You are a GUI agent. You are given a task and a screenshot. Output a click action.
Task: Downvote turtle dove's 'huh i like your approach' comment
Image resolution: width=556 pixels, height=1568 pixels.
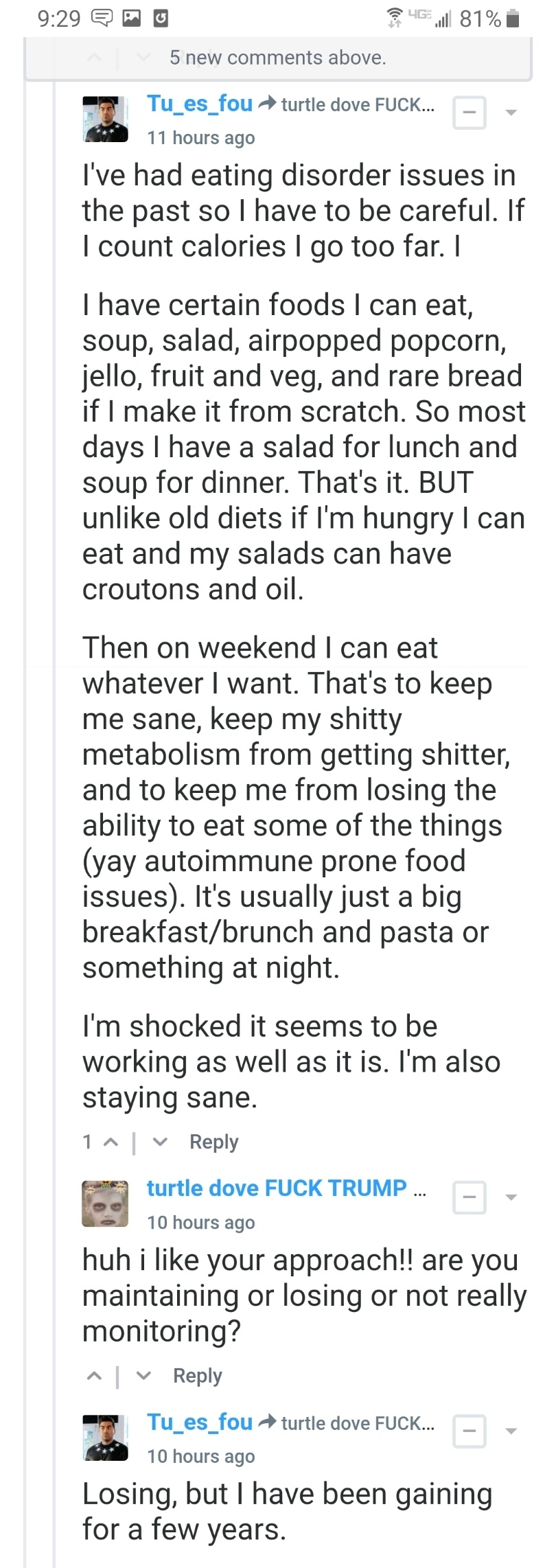(143, 1375)
